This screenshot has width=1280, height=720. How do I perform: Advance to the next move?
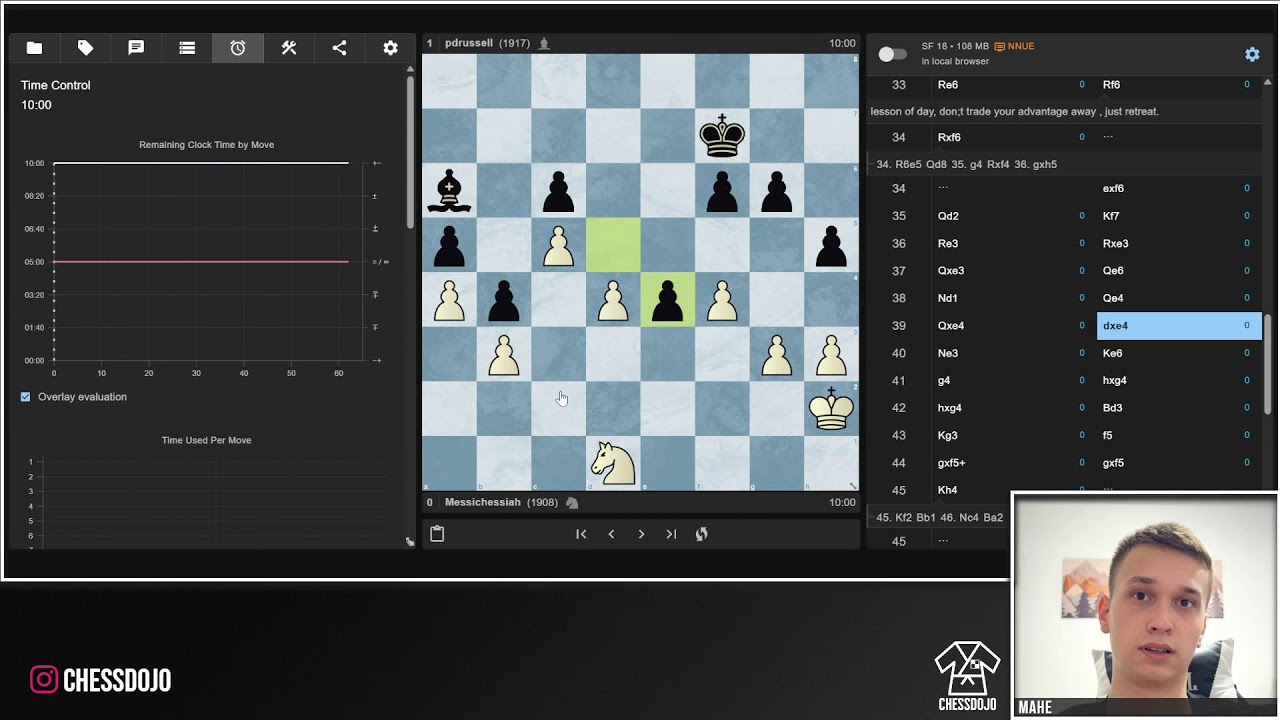point(641,534)
